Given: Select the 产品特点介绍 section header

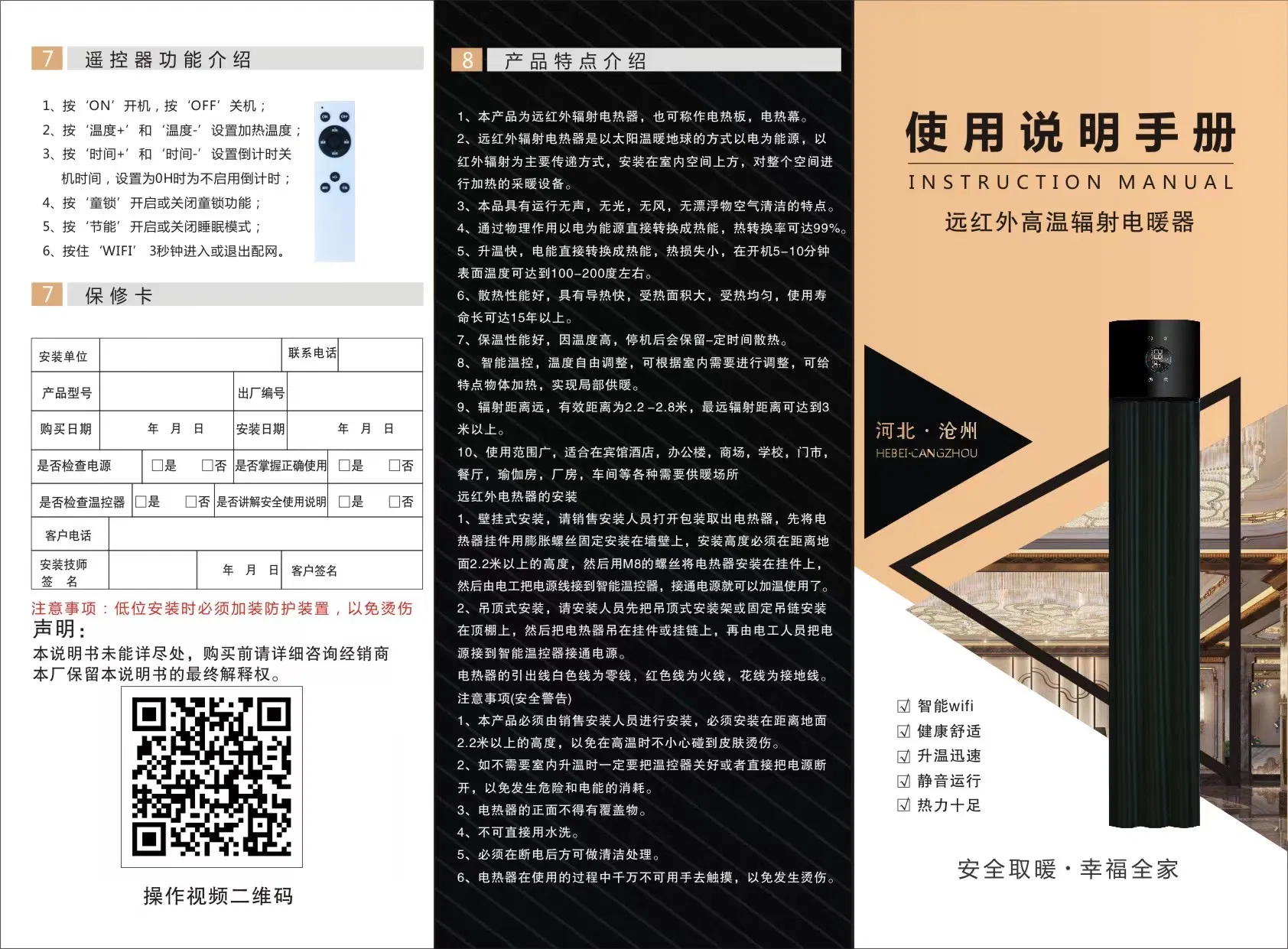Looking at the screenshot, I should pyautogui.click(x=575, y=61).
